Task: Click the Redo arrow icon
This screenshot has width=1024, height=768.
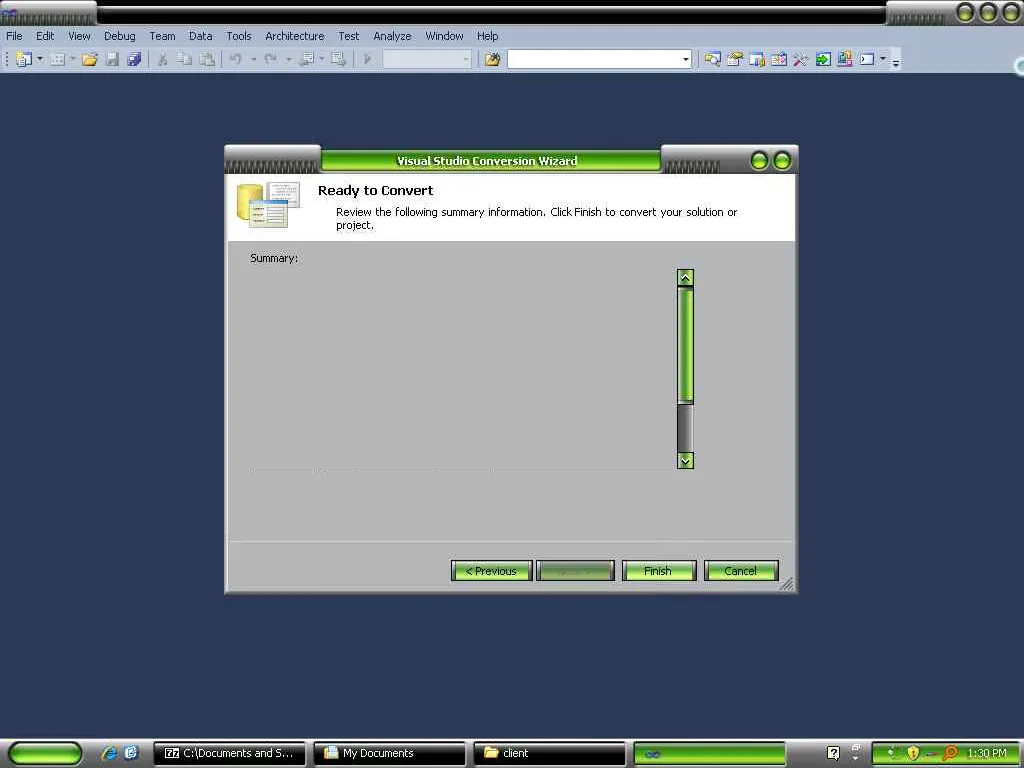Action: (270, 59)
